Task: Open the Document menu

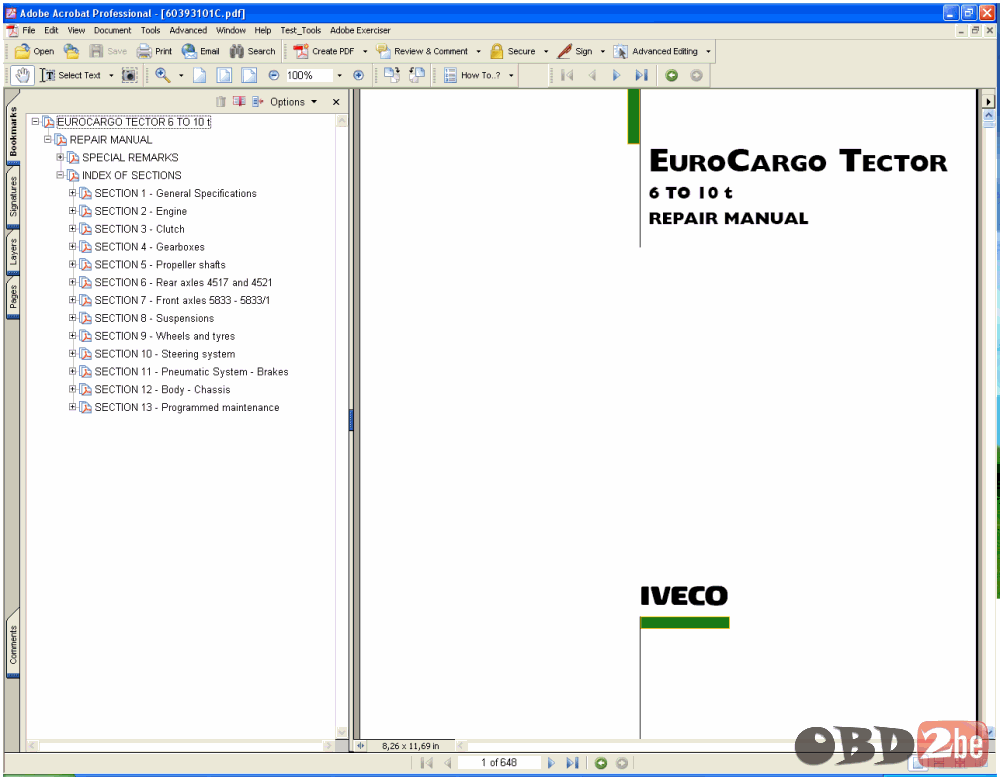Action: click(x=112, y=30)
